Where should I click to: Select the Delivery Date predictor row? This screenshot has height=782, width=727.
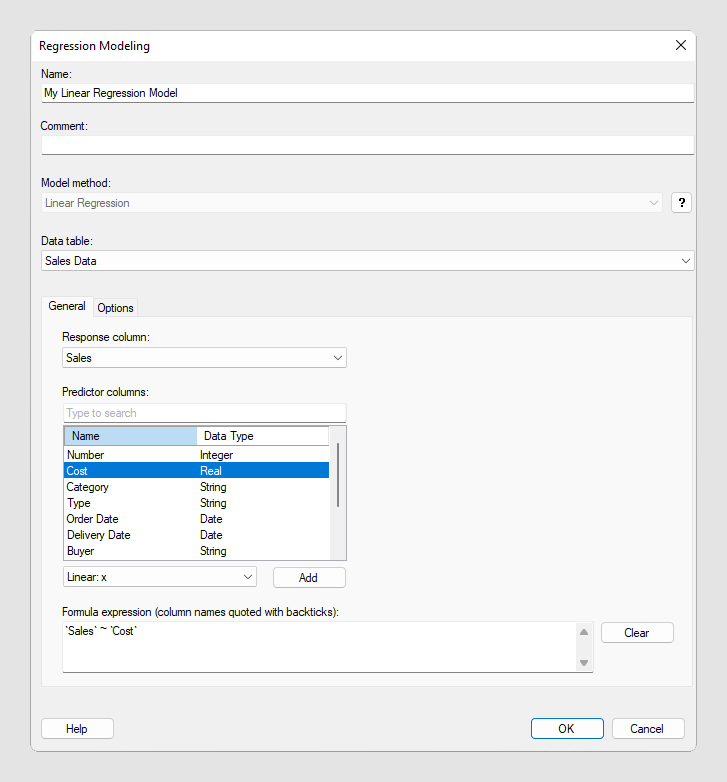(196, 535)
